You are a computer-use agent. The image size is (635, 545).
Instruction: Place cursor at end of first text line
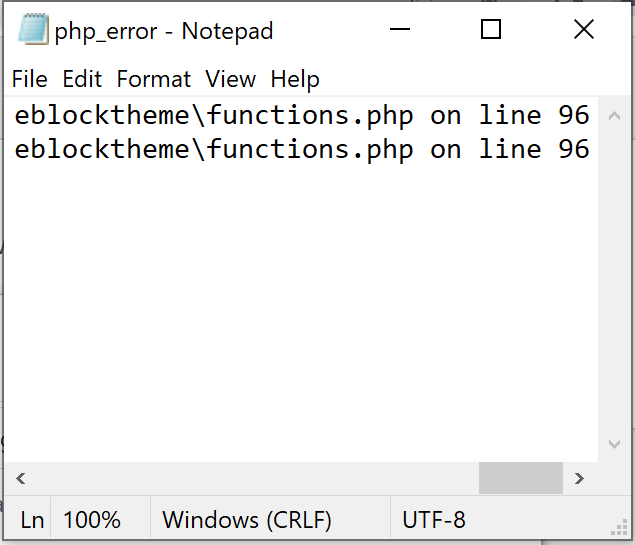pos(590,115)
